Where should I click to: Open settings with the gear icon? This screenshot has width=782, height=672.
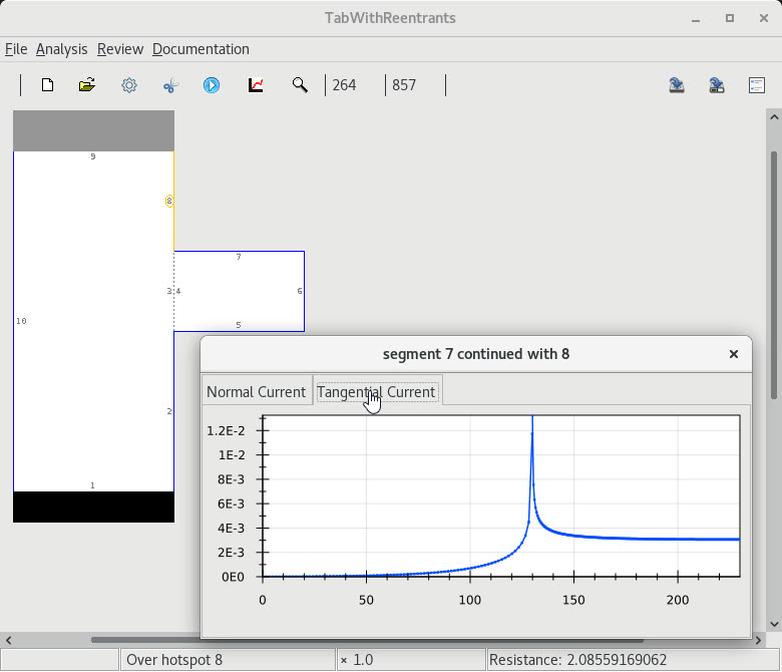[129, 85]
